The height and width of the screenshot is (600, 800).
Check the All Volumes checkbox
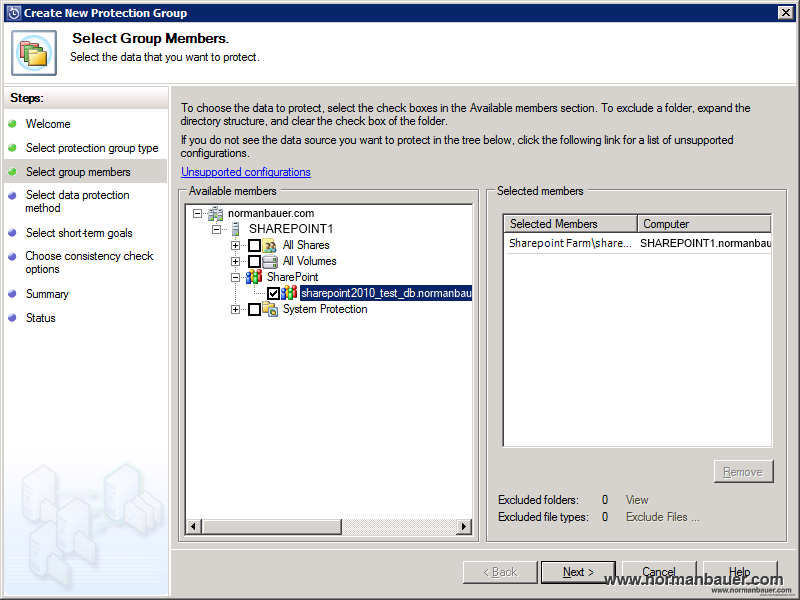pyautogui.click(x=254, y=261)
